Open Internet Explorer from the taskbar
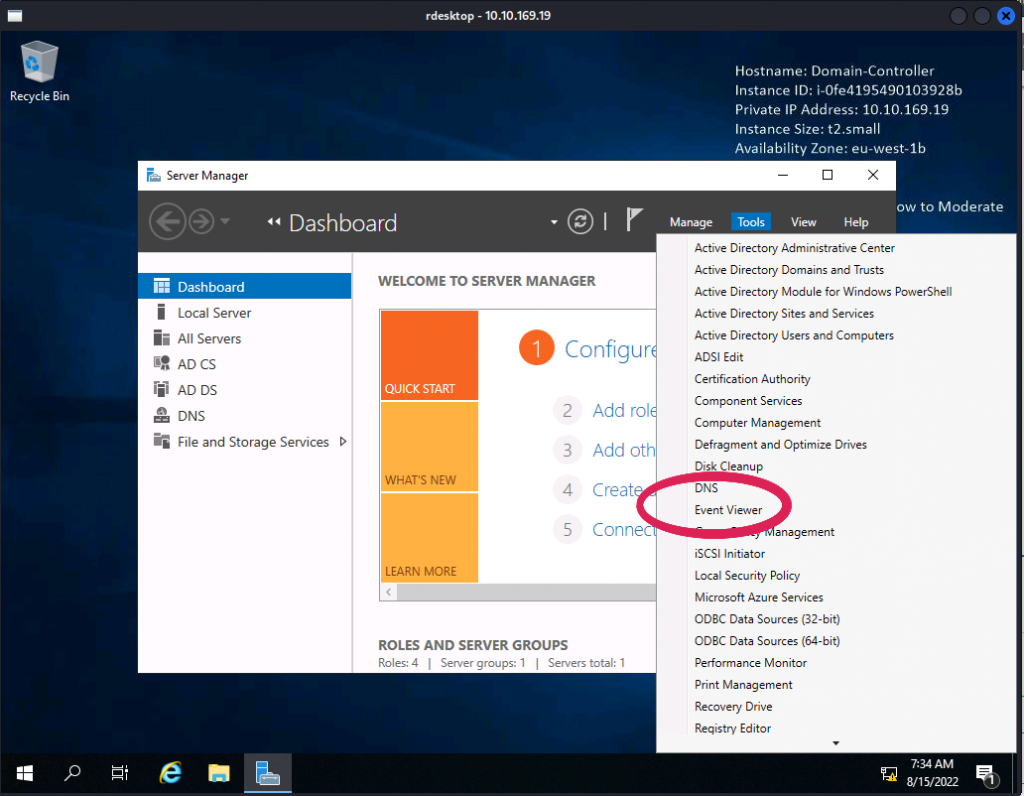1024x796 pixels. click(172, 772)
